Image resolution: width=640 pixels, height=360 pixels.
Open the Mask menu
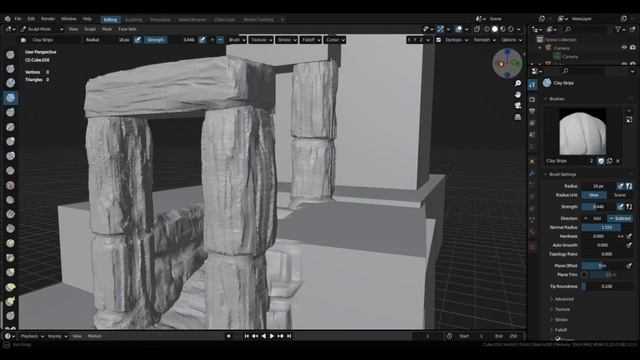coord(107,29)
